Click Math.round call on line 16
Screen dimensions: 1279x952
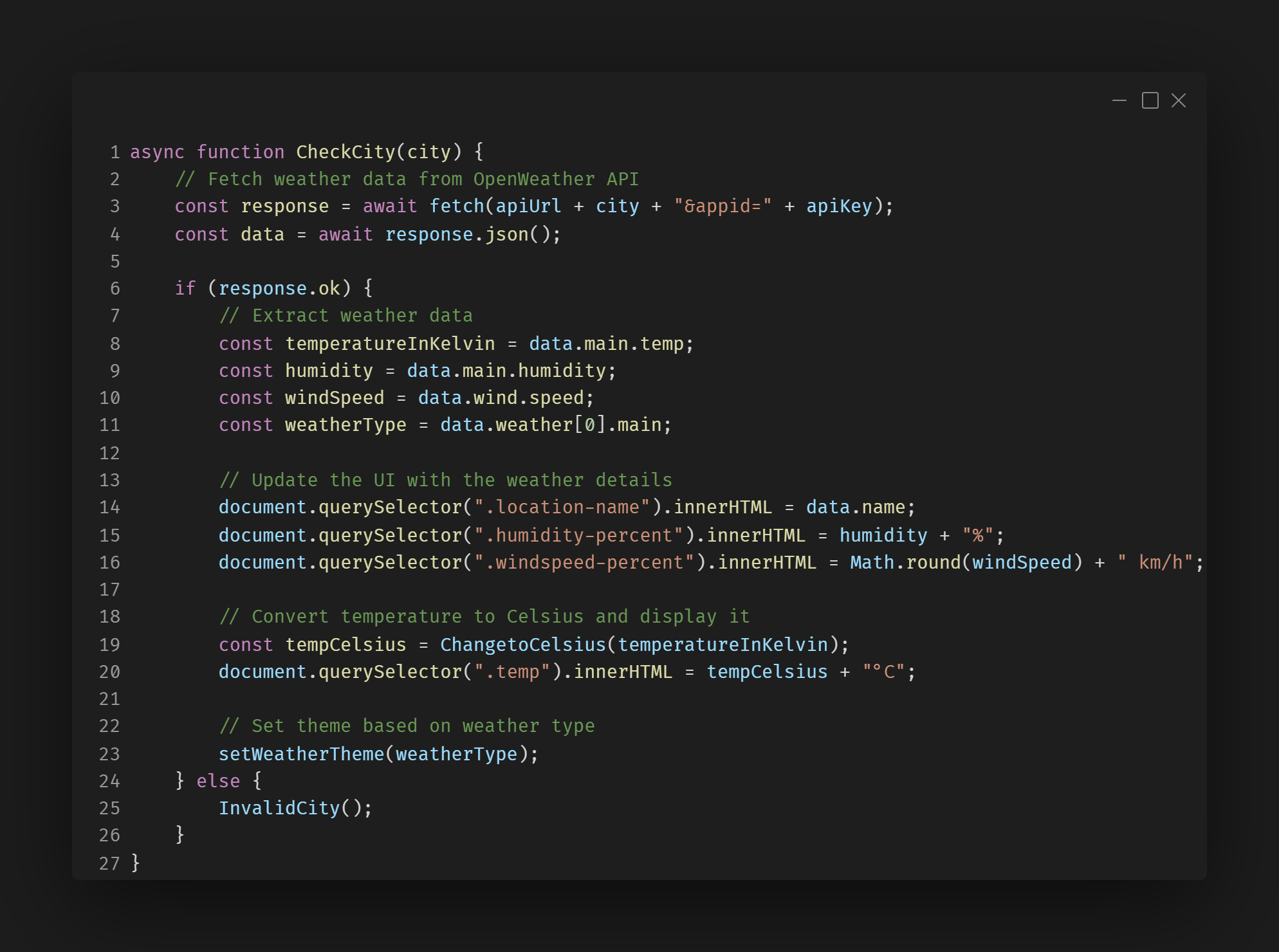(x=905, y=562)
